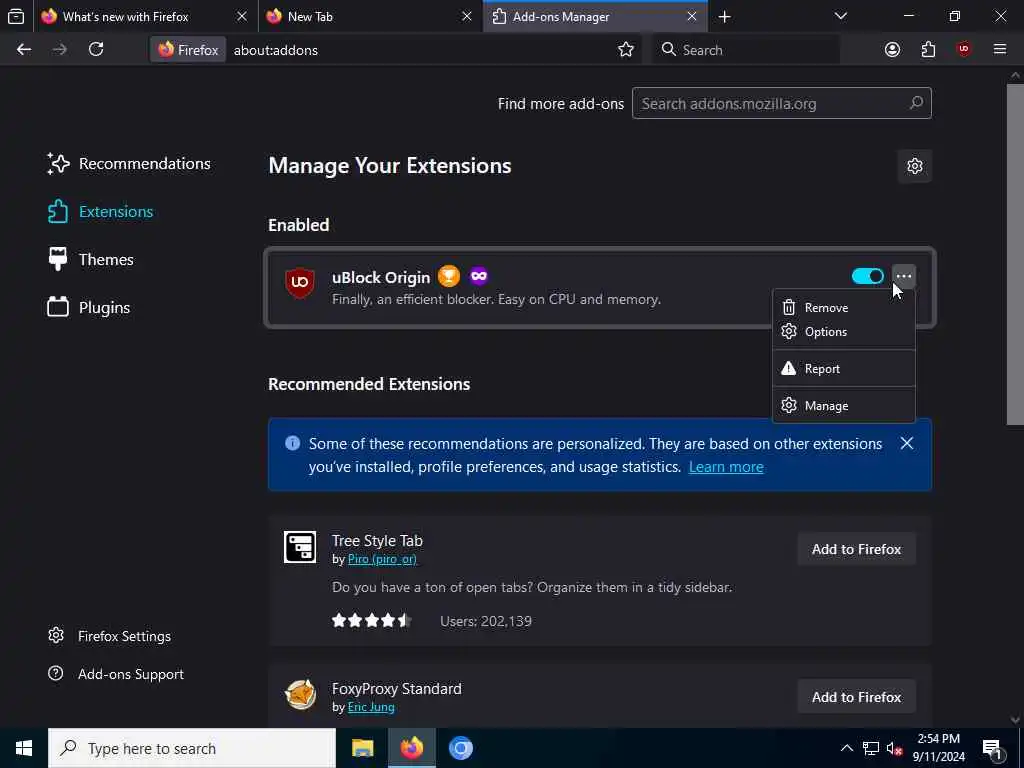Add Tree Style Tab to Firefox
The image size is (1024, 768).
coord(856,549)
